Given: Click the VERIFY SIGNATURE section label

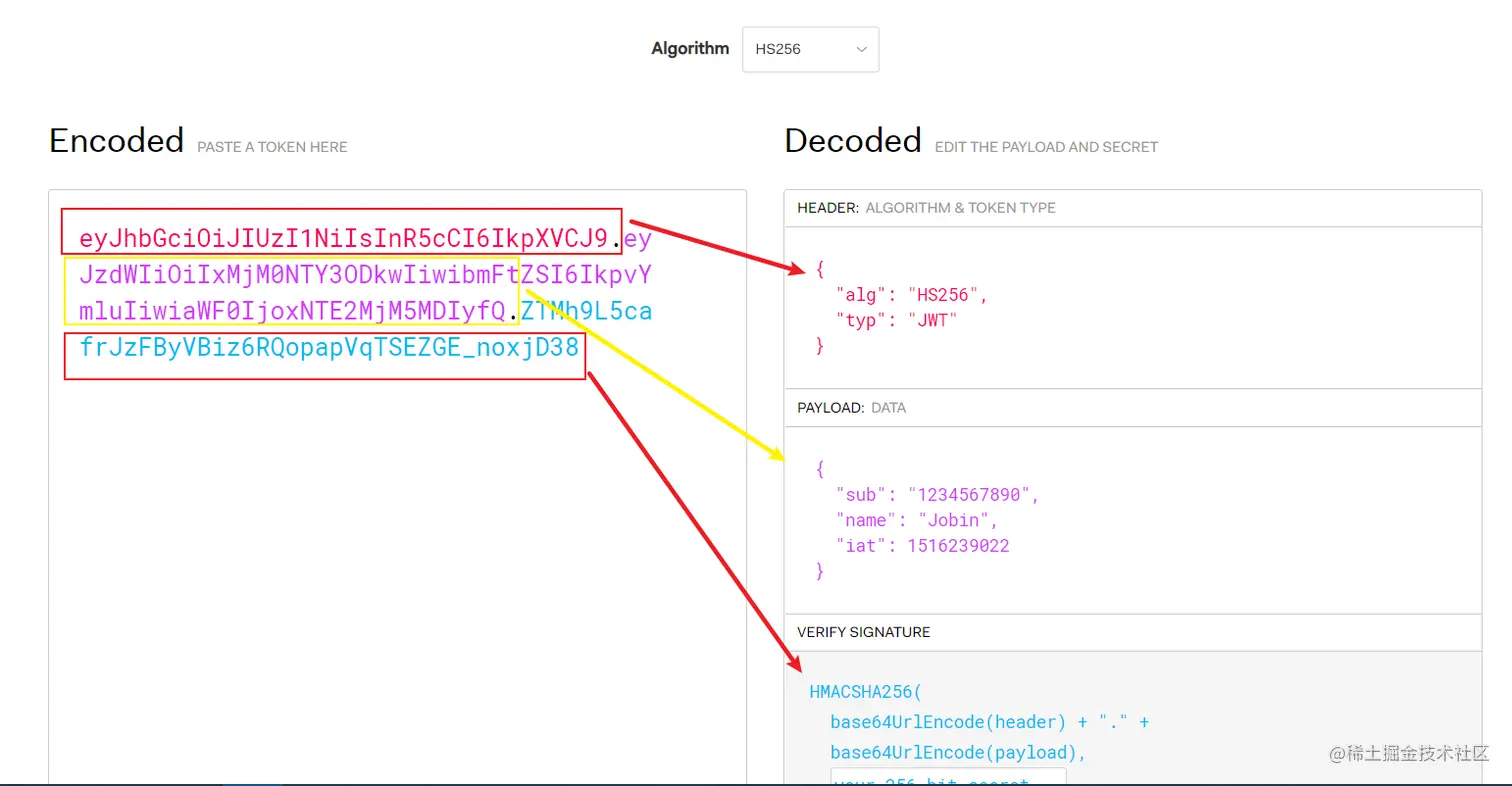Looking at the screenshot, I should (864, 632).
